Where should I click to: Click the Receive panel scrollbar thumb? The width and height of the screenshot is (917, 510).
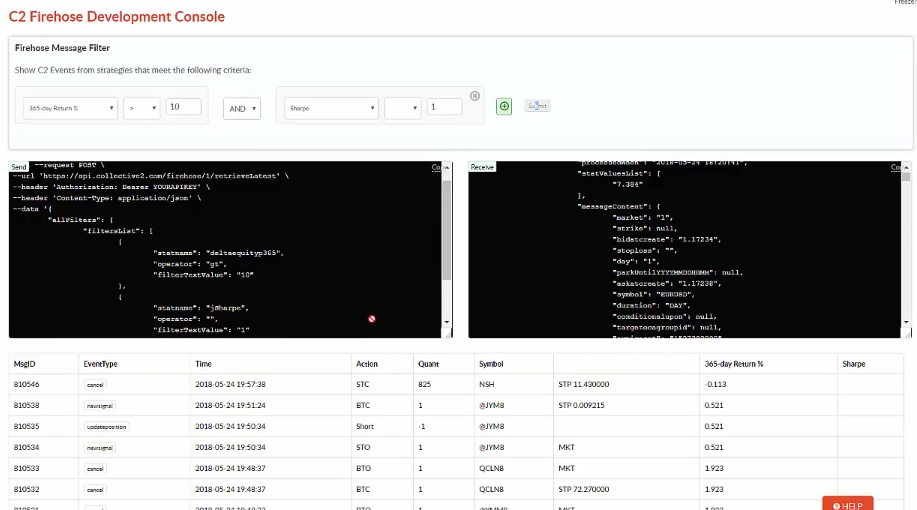(x=906, y=176)
